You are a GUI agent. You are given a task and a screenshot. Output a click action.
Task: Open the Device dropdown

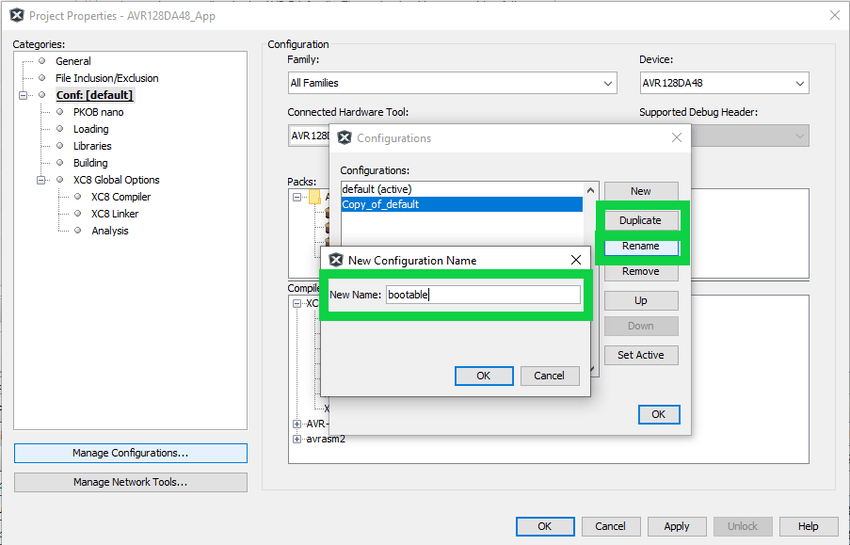pyautogui.click(x=723, y=83)
